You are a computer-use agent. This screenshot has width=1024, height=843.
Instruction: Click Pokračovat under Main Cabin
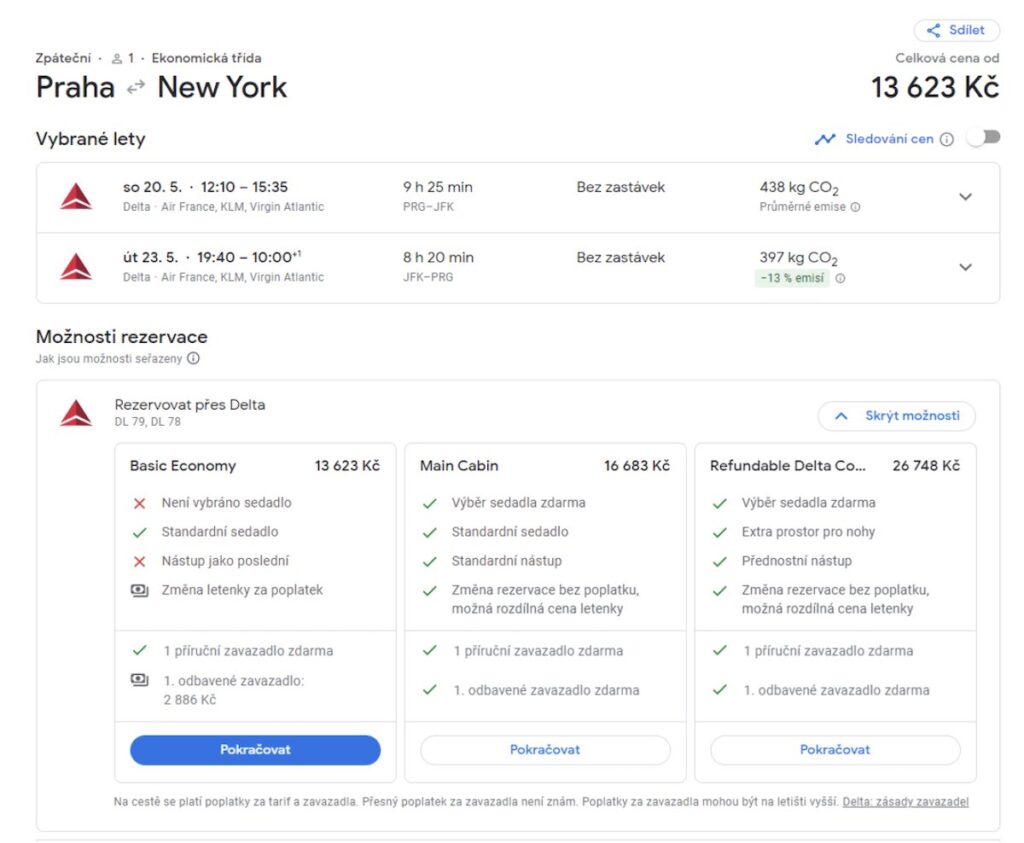coord(544,749)
